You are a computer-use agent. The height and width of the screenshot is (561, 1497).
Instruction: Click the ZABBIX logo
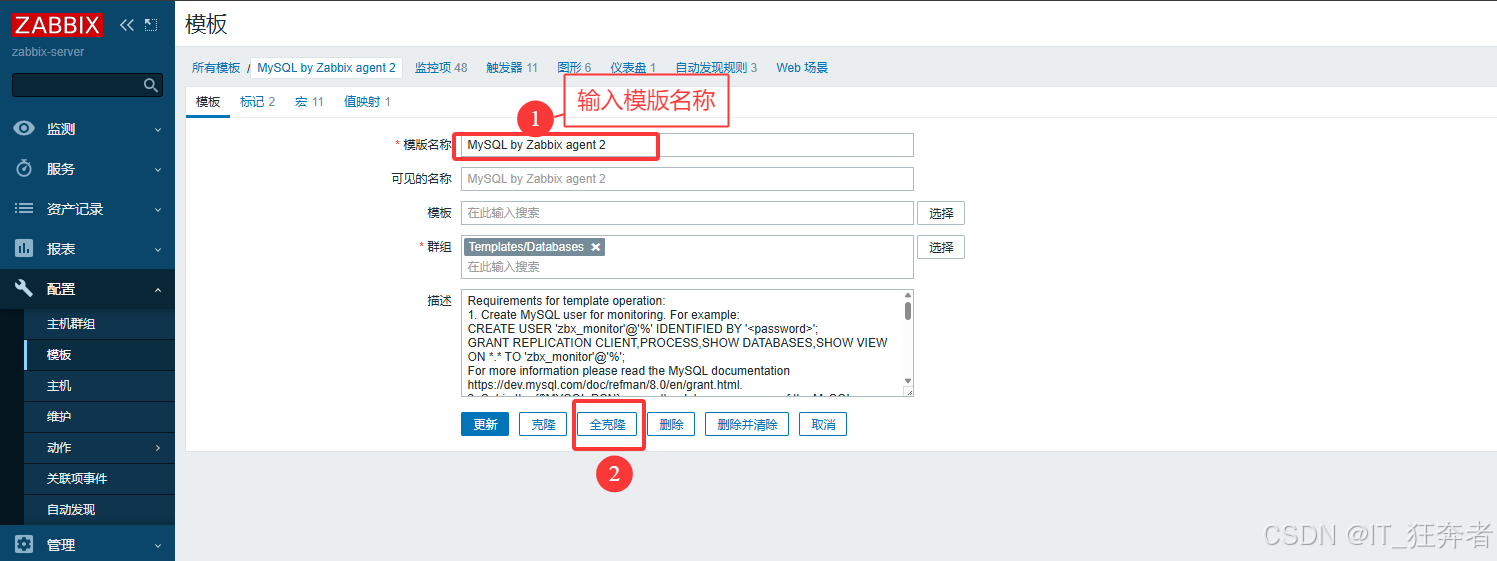tap(58, 25)
